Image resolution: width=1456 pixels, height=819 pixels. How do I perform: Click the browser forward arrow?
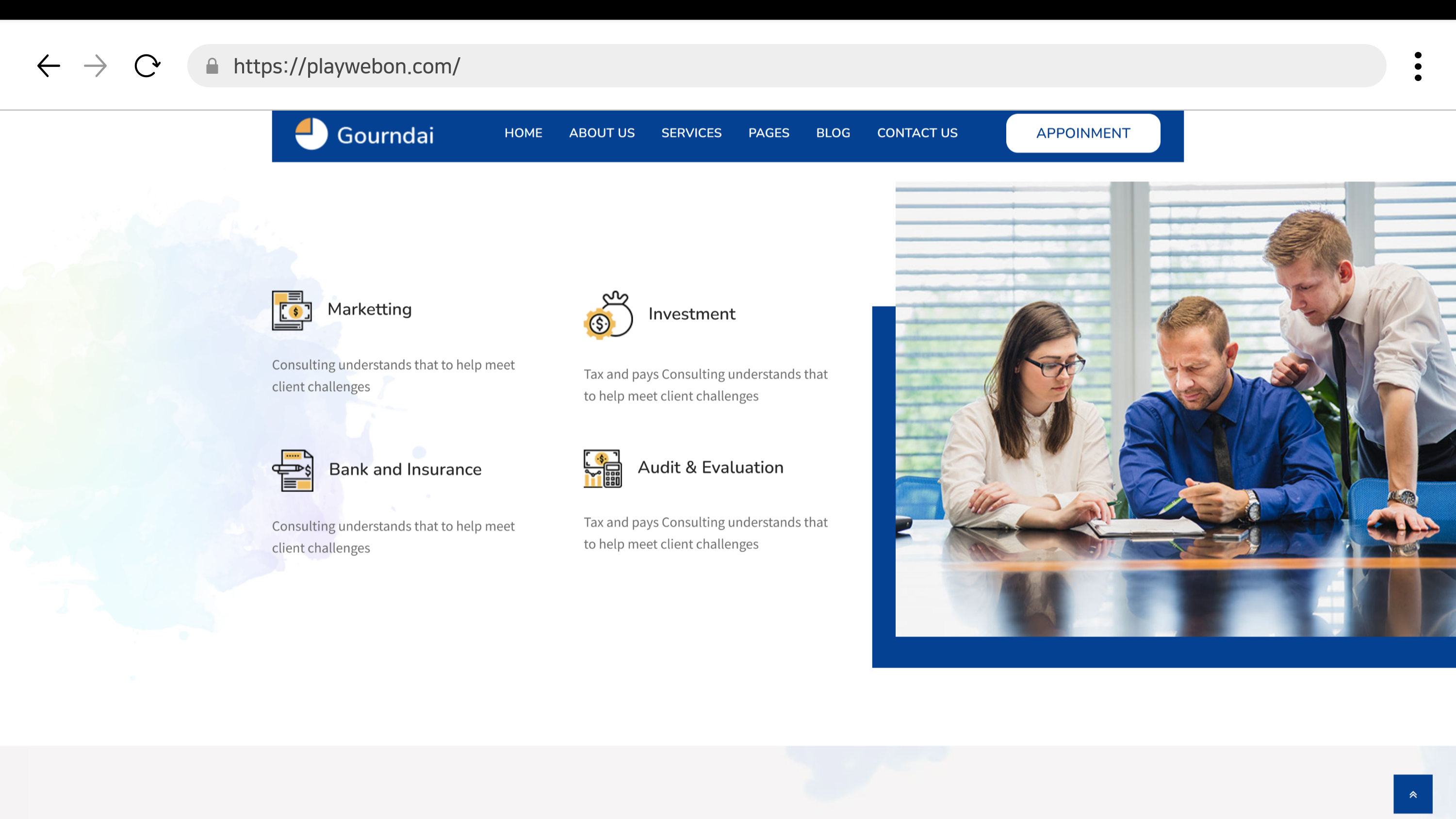95,66
